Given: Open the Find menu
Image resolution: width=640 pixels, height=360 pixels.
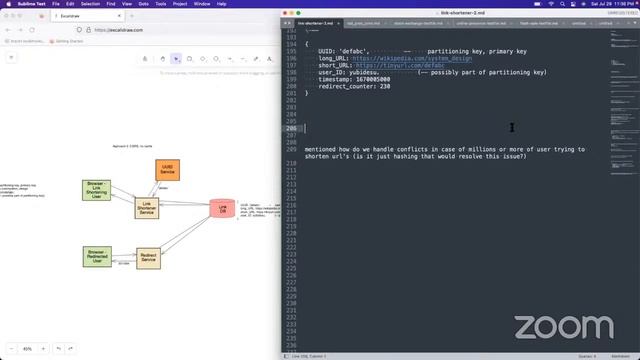Looking at the screenshot, I should (x=111, y=4).
